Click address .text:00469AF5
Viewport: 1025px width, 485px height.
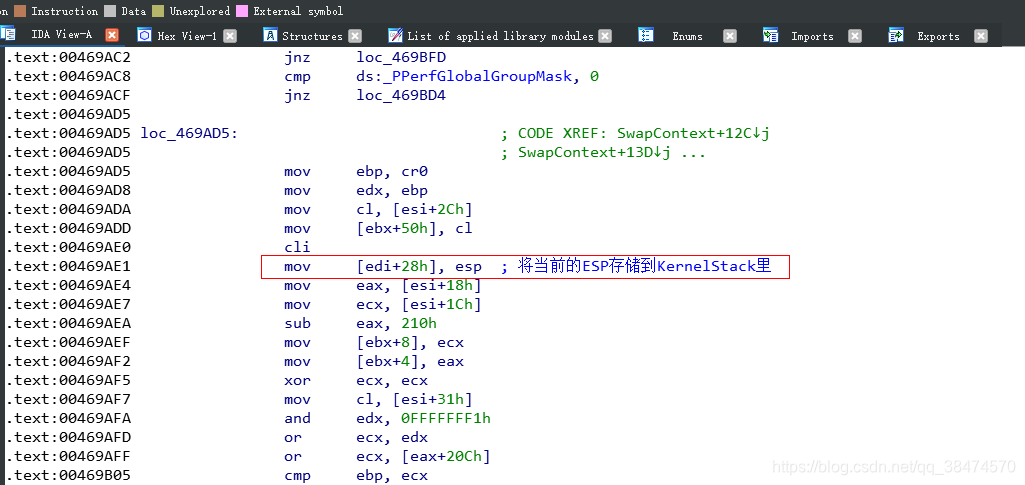click(69, 380)
